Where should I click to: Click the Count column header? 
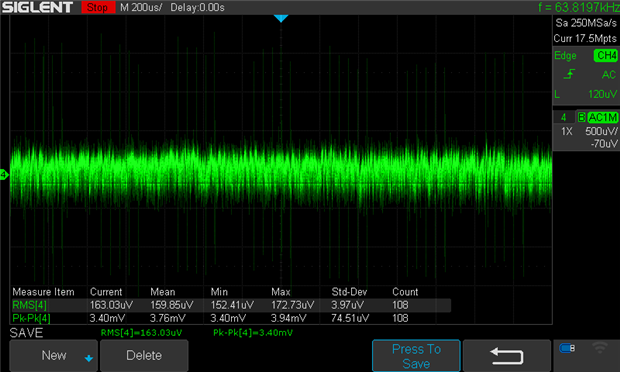click(x=405, y=292)
